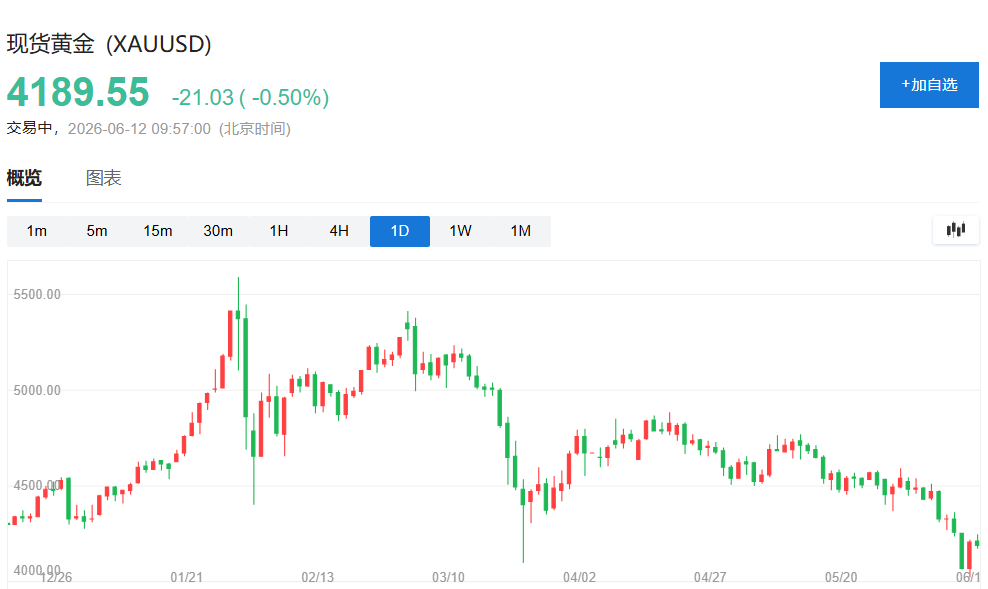Image resolution: width=988 pixels, height=589 pixels.
Task: Switch to the 图表 tab
Action: pyautogui.click(x=103, y=178)
